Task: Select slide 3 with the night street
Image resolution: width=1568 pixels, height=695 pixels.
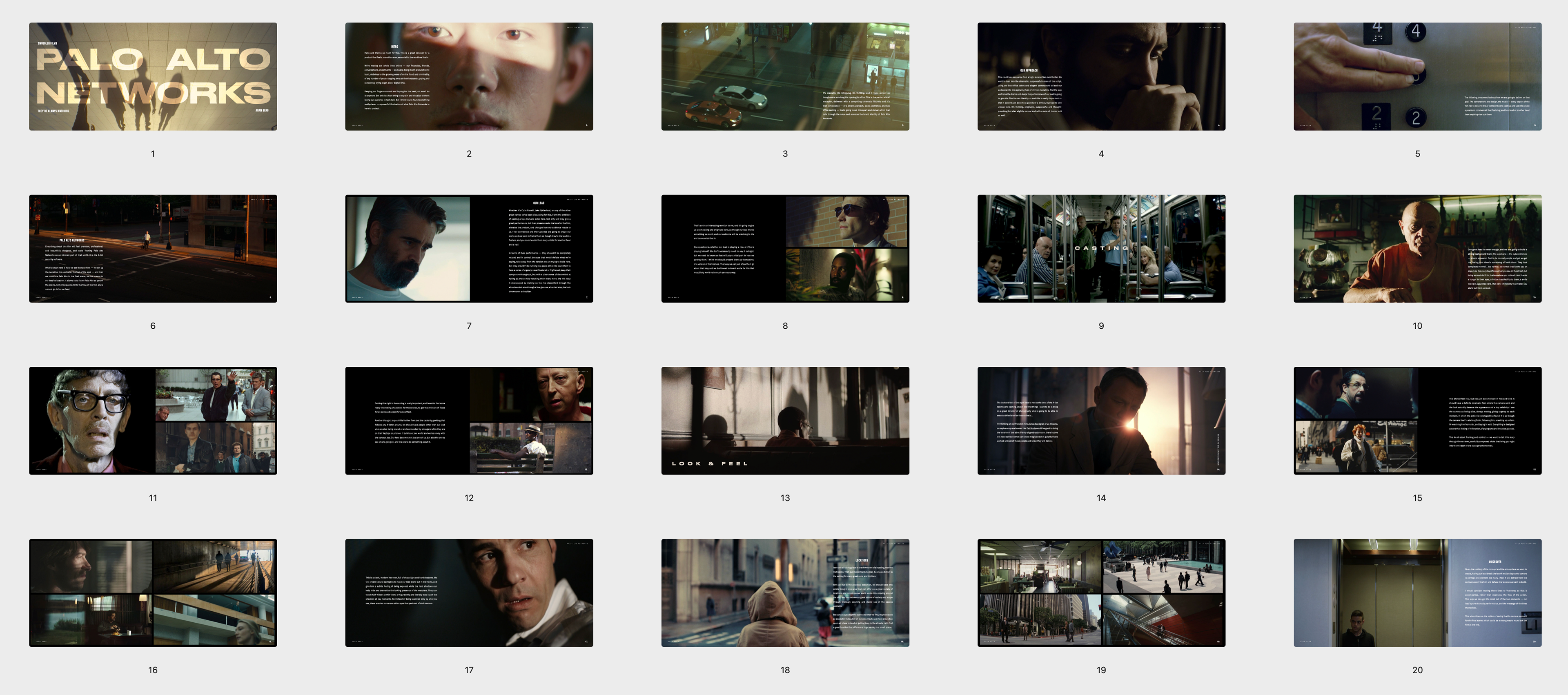Action: tap(784, 77)
